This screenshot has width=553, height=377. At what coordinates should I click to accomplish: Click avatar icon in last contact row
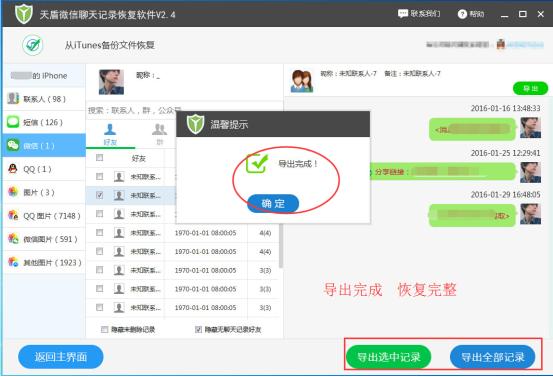coord(119,308)
